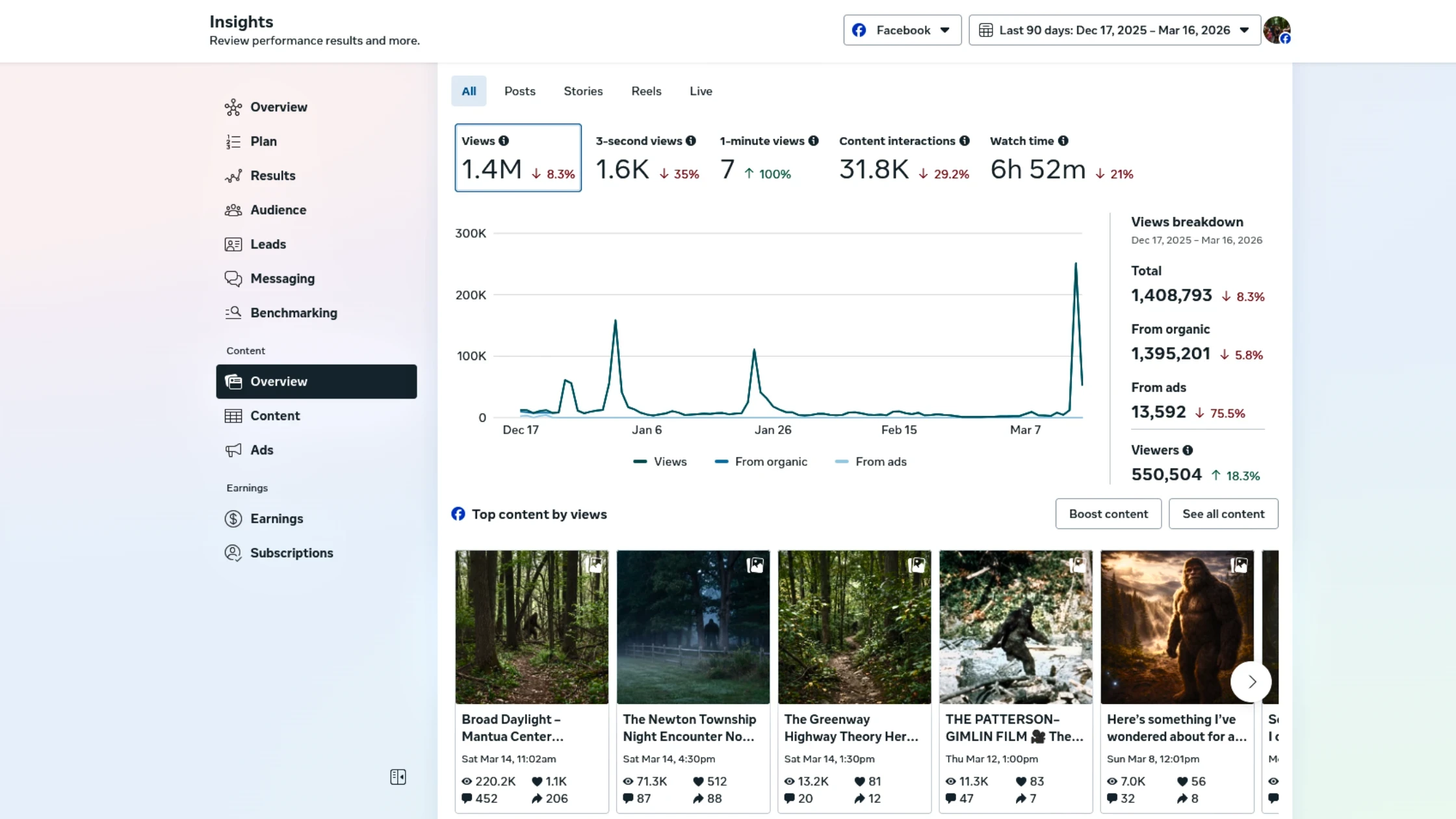Viewport: 1456px width, 819px height.
Task: Click info icon next to Viewers
Action: coord(1188,450)
